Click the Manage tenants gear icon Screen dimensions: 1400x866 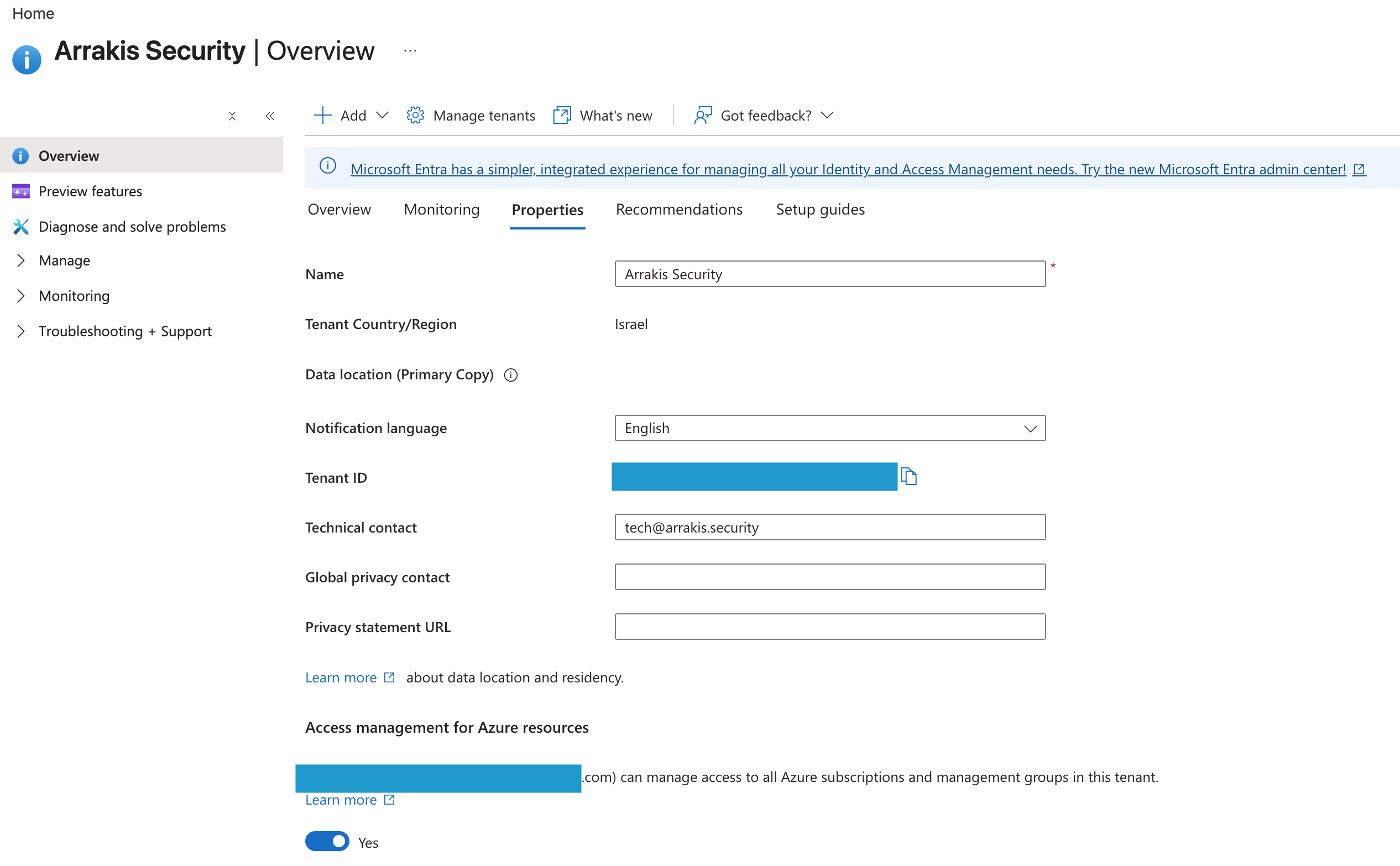coord(415,115)
